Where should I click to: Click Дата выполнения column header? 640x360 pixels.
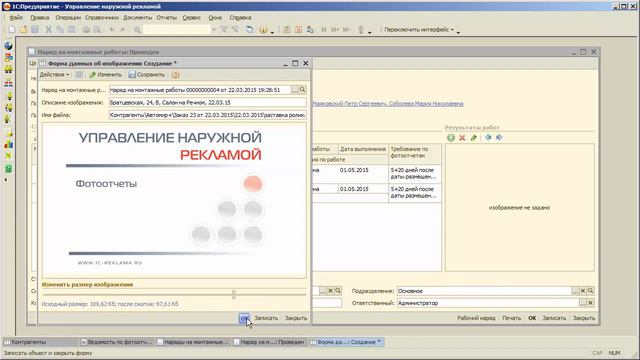pyautogui.click(x=363, y=149)
